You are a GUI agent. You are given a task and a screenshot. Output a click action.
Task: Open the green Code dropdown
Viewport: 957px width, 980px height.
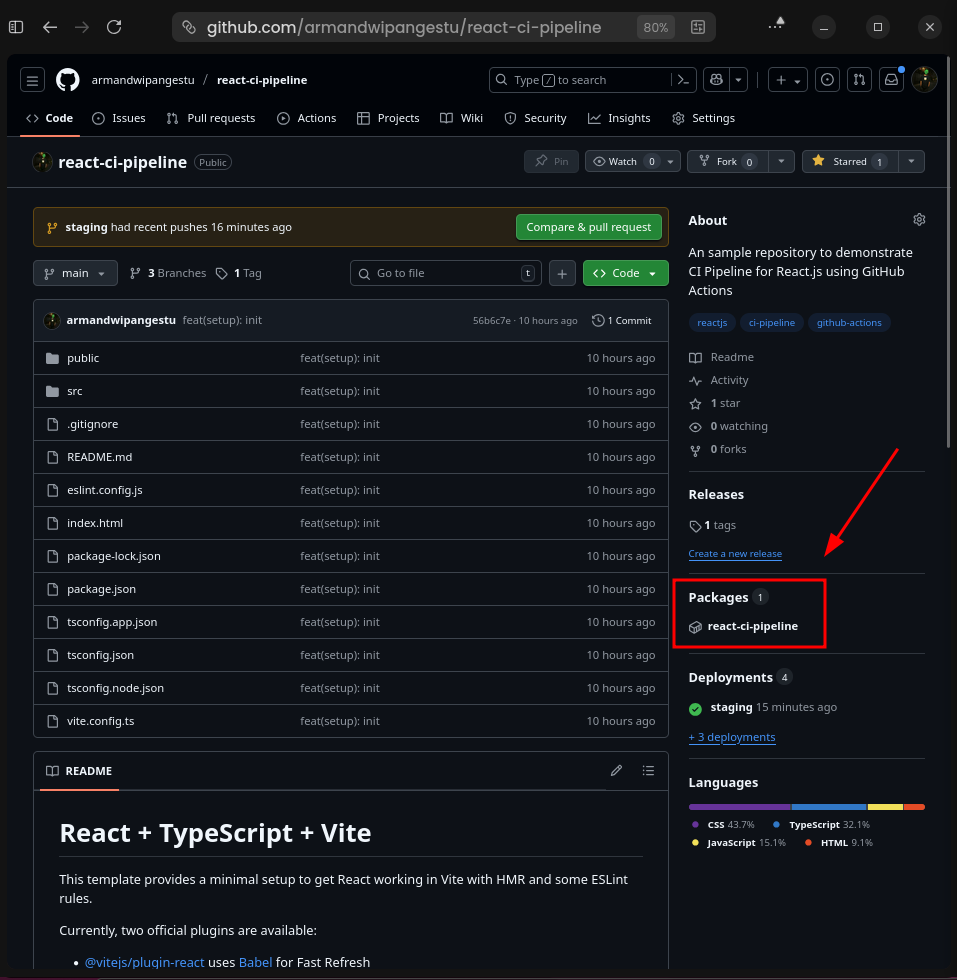625,273
